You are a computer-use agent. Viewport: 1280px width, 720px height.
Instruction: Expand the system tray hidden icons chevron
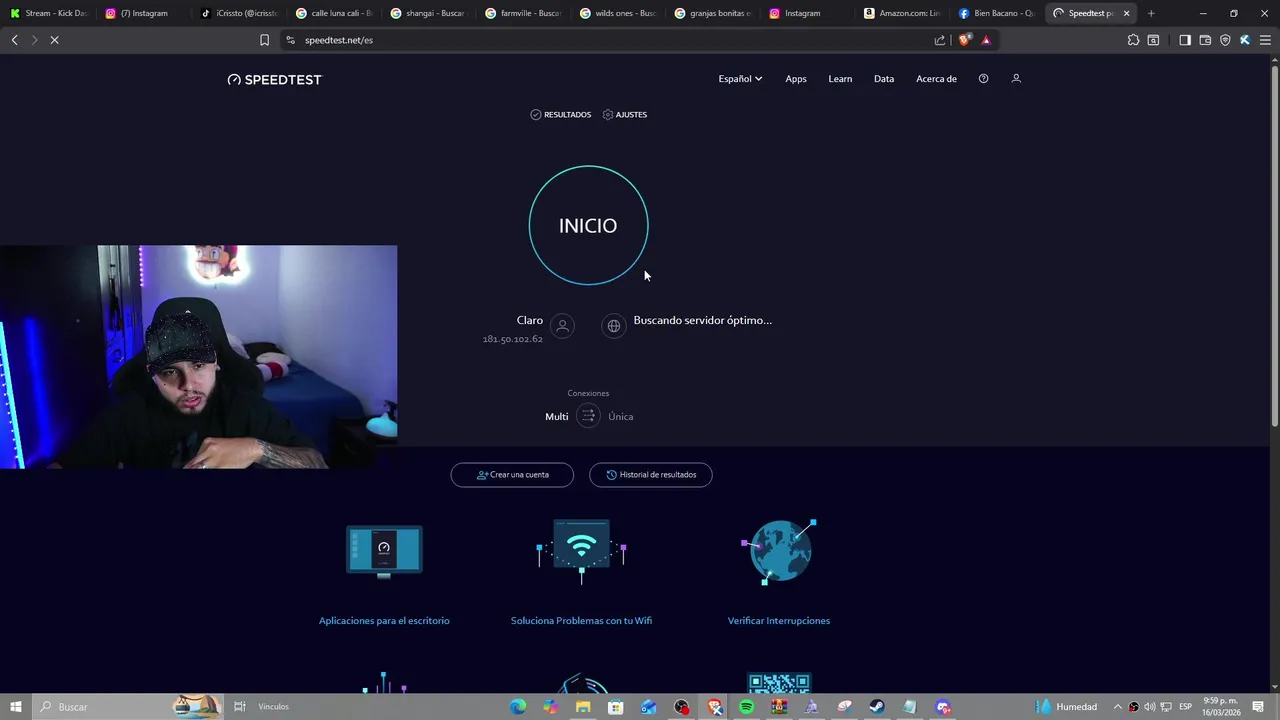(1118, 707)
